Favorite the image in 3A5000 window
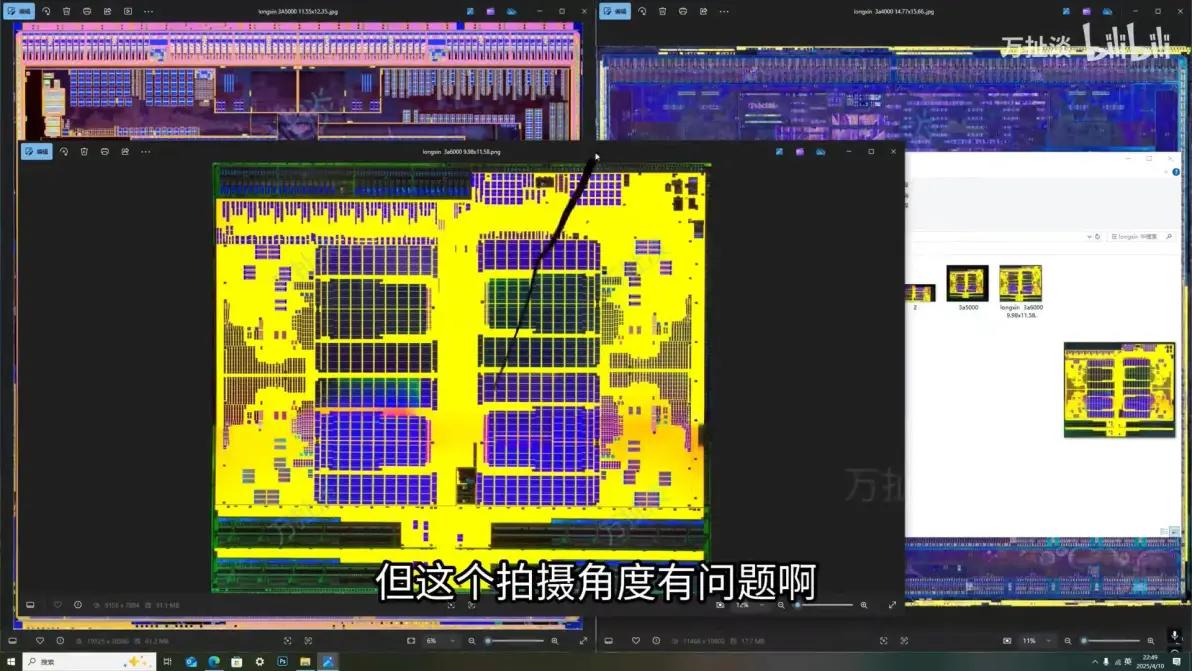1192x671 pixels. pos(40,641)
